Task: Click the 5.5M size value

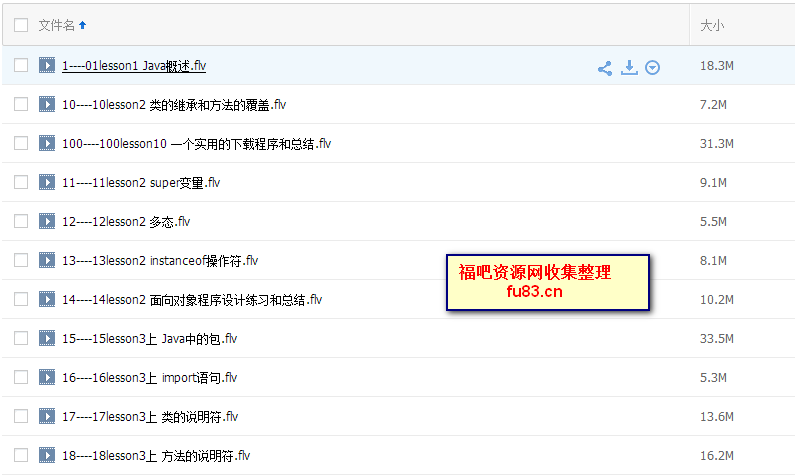Action: click(x=713, y=222)
